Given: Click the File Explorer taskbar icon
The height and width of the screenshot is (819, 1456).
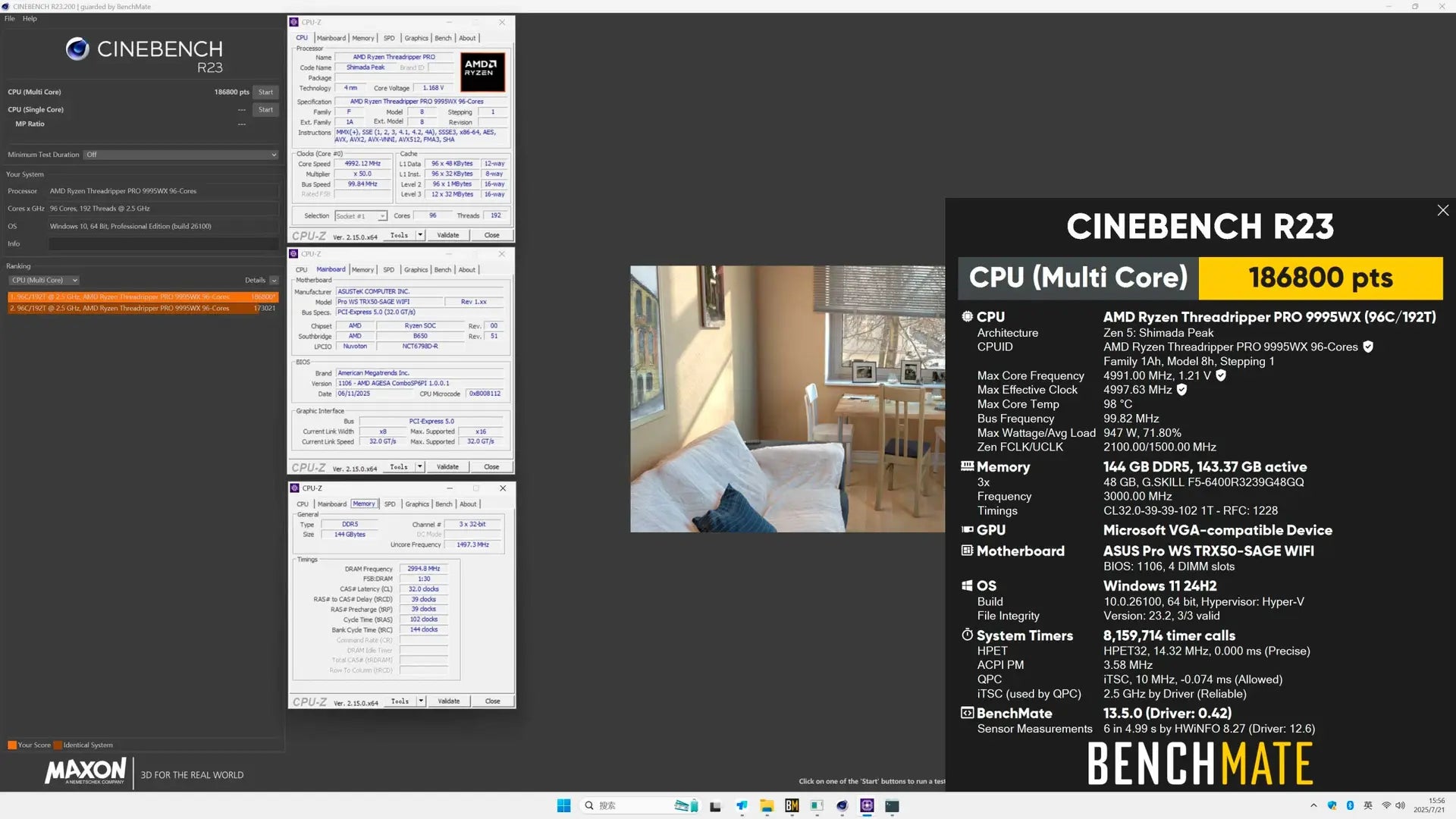Looking at the screenshot, I should point(766,805).
